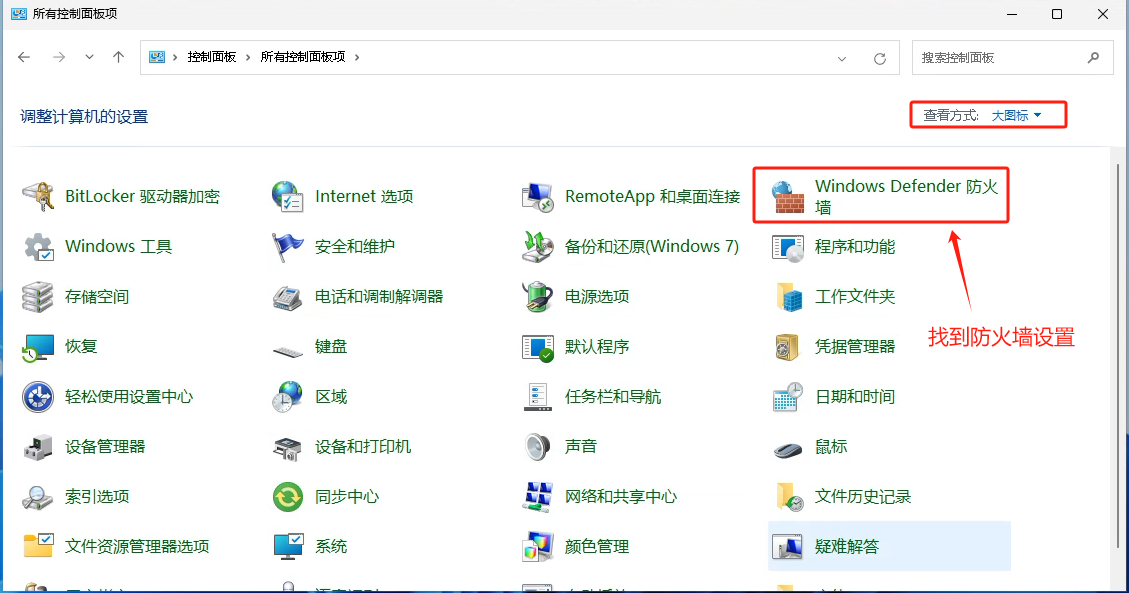Viewport: 1129px width, 593px height.
Task: Click the 同步中心 green icon
Action: coord(288,497)
